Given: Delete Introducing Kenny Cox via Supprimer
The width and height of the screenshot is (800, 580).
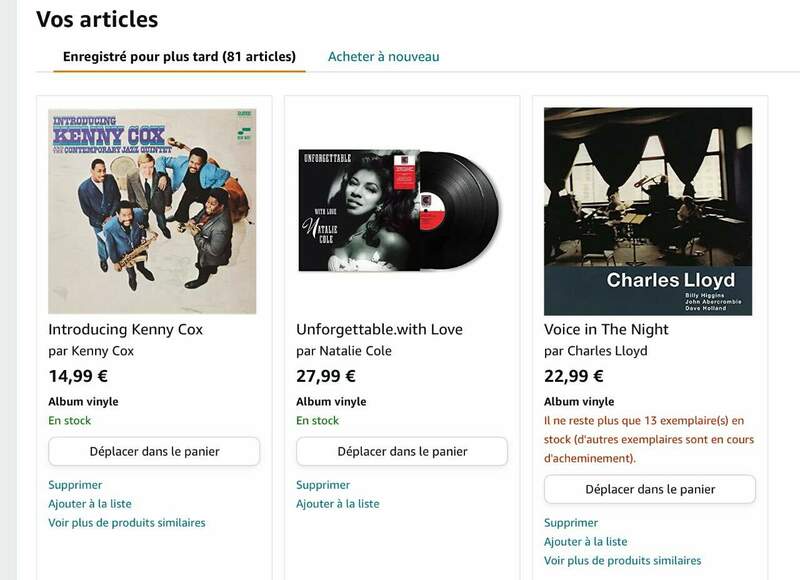Looking at the screenshot, I should click(75, 485).
